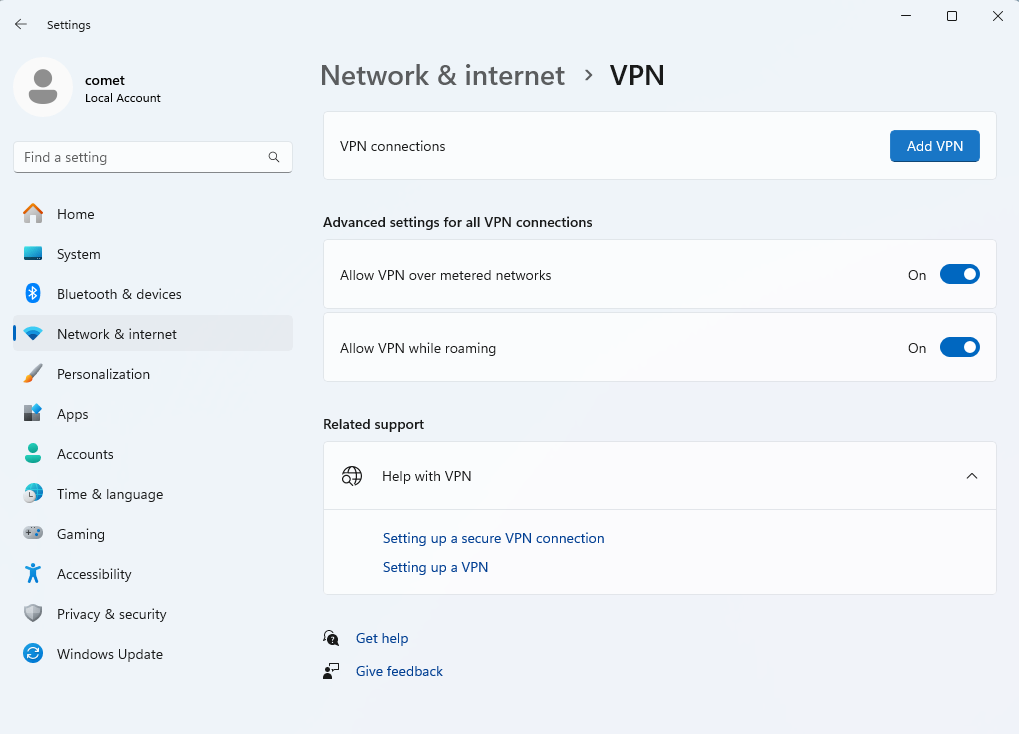
Task: Click the Gaming controller icon
Action: [33, 533]
